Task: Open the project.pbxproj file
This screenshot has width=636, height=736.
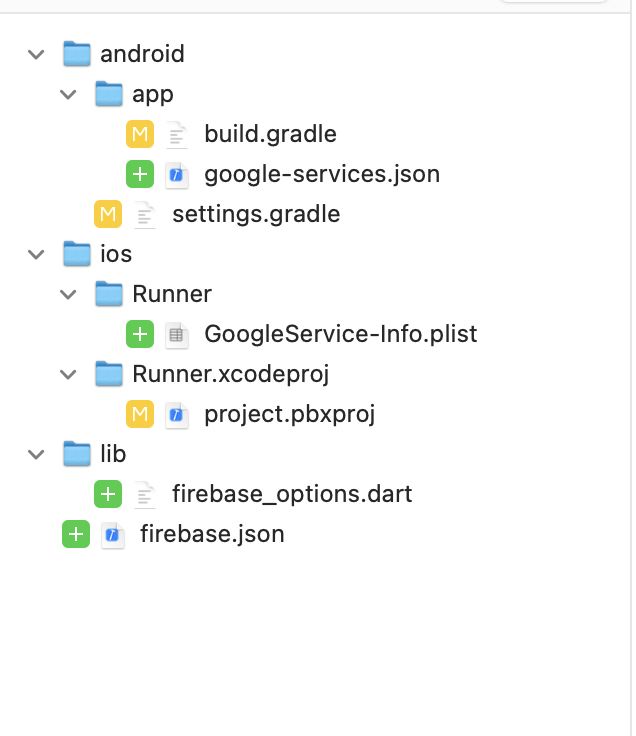Action: click(289, 414)
